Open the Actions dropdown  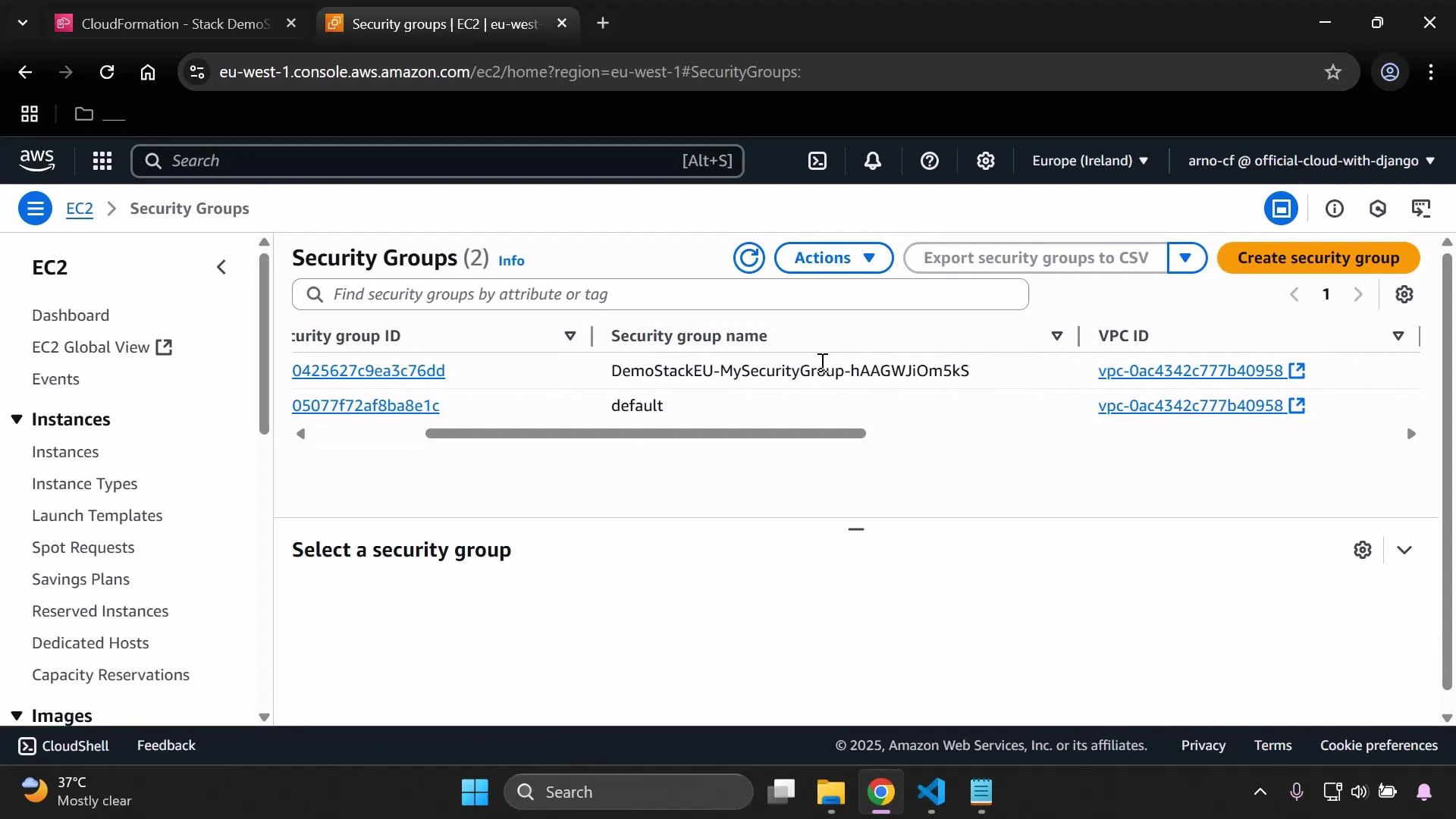(833, 258)
